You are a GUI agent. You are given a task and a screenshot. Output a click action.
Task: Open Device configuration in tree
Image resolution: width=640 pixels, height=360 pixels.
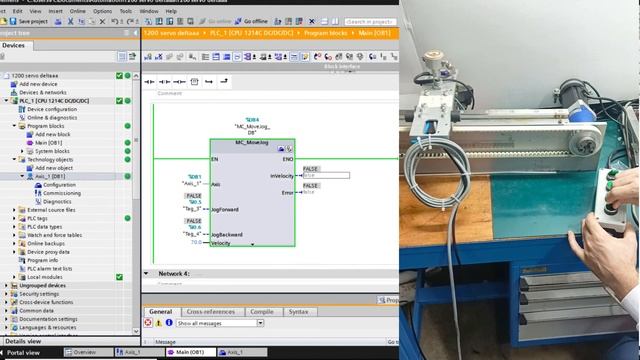(x=52, y=109)
